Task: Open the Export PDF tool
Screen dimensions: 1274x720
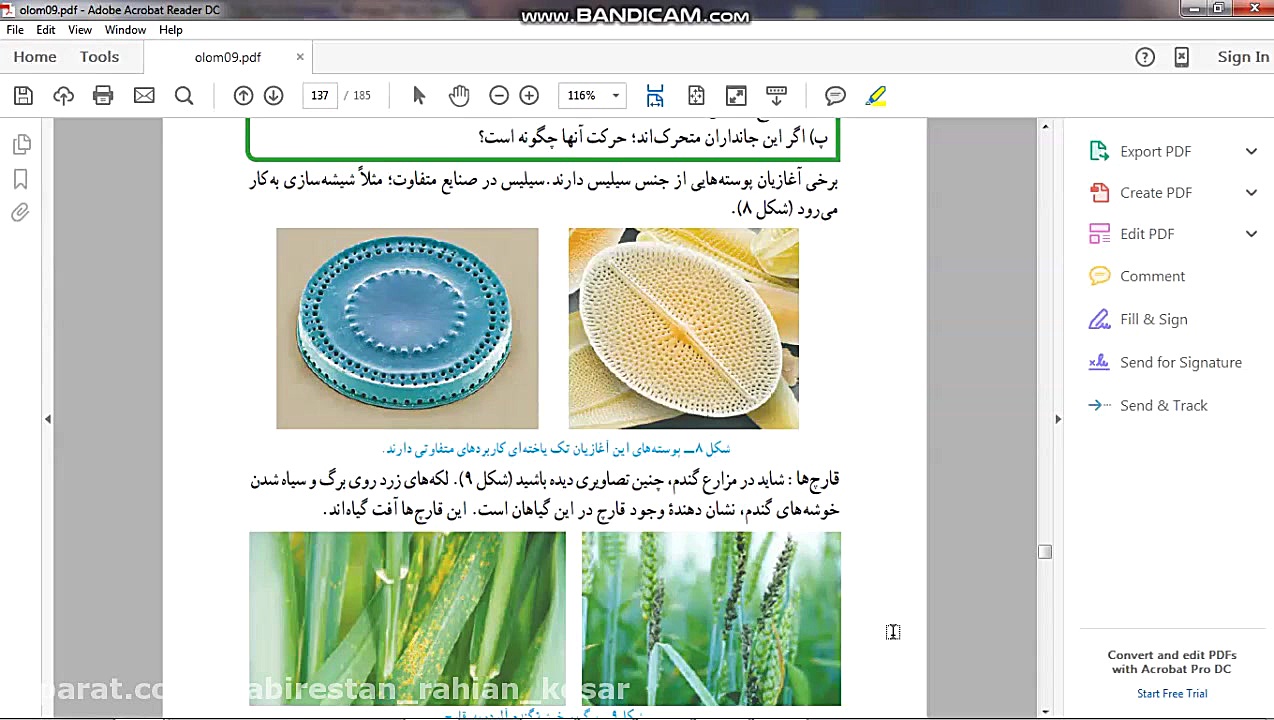Action: (1155, 151)
